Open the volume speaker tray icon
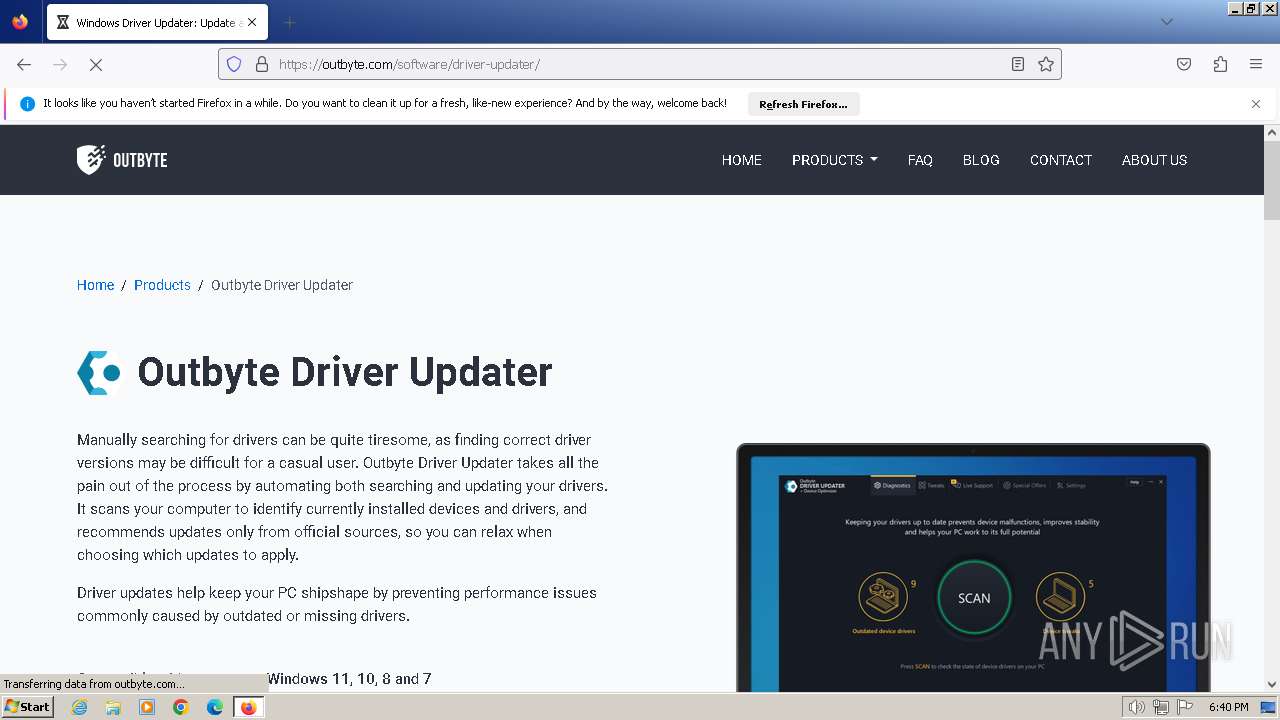 click(1137, 707)
